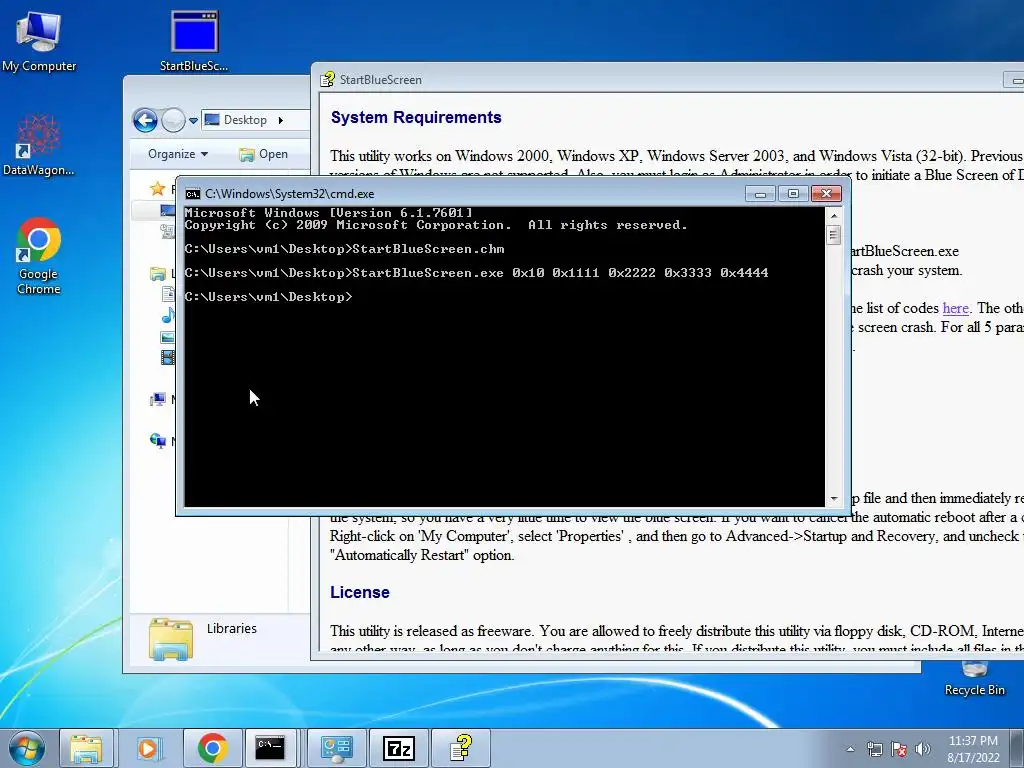
Task: Select the Favorites star in Explorer sidebar
Action: pos(157,189)
